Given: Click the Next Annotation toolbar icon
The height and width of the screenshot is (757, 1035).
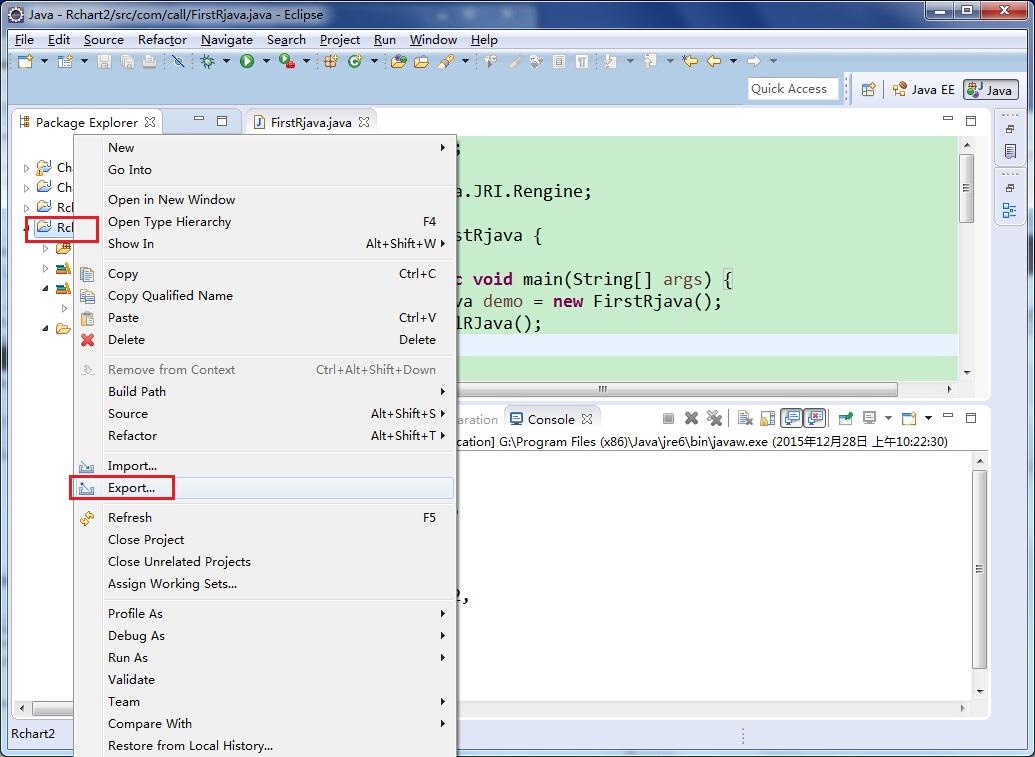Looking at the screenshot, I should 610,61.
